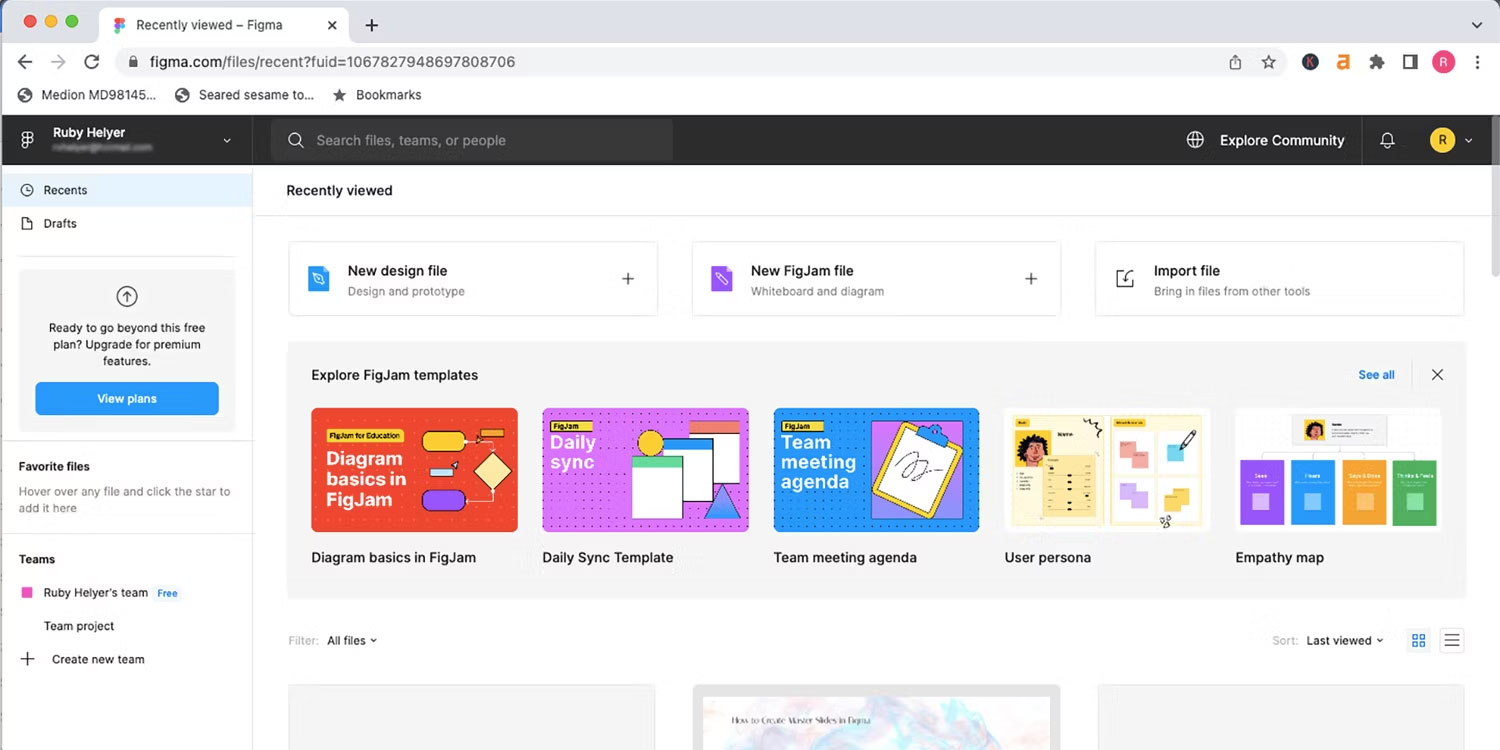Open the All files filter dropdown

(352, 641)
